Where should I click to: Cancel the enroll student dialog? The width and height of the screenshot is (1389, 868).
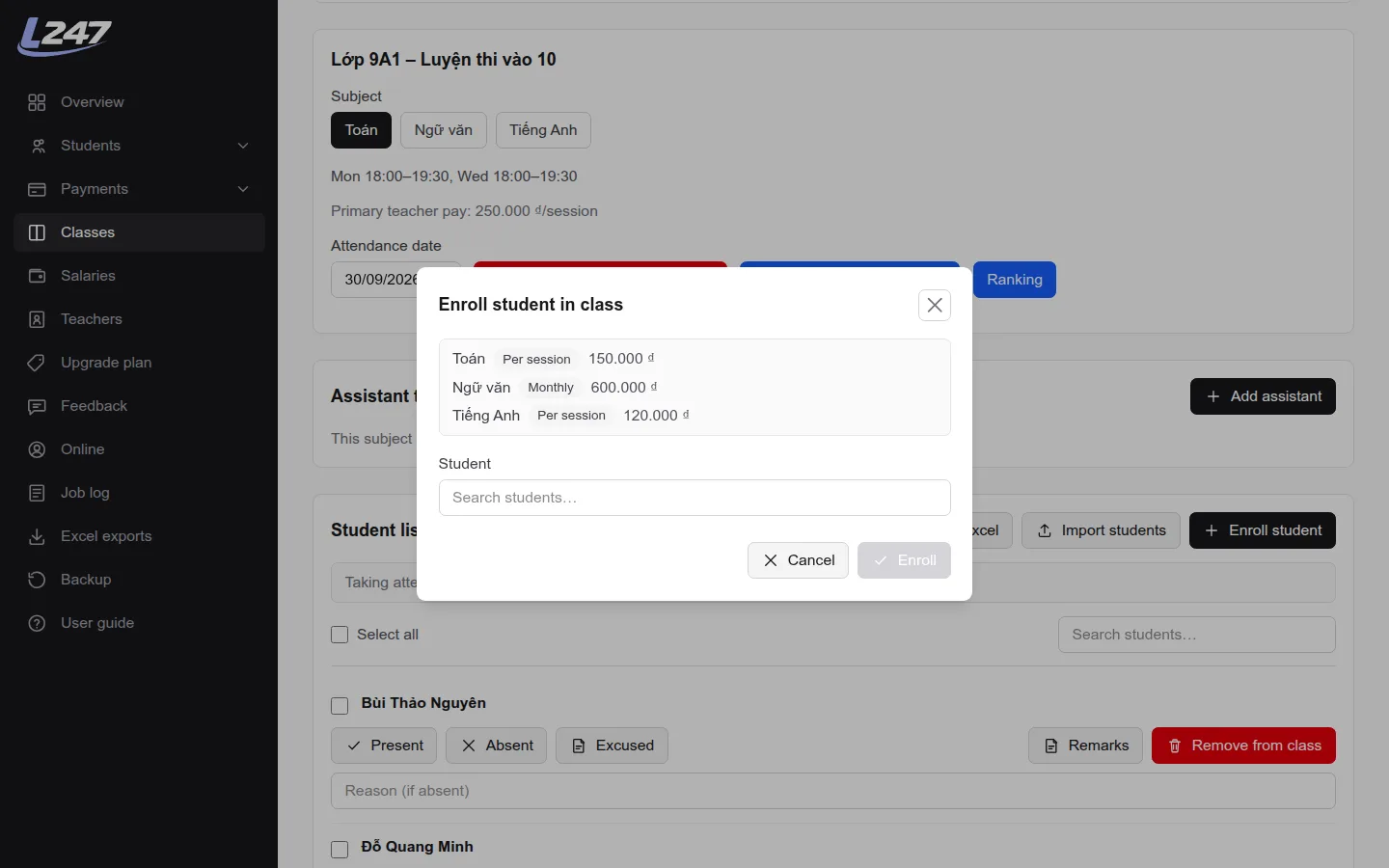coord(798,560)
